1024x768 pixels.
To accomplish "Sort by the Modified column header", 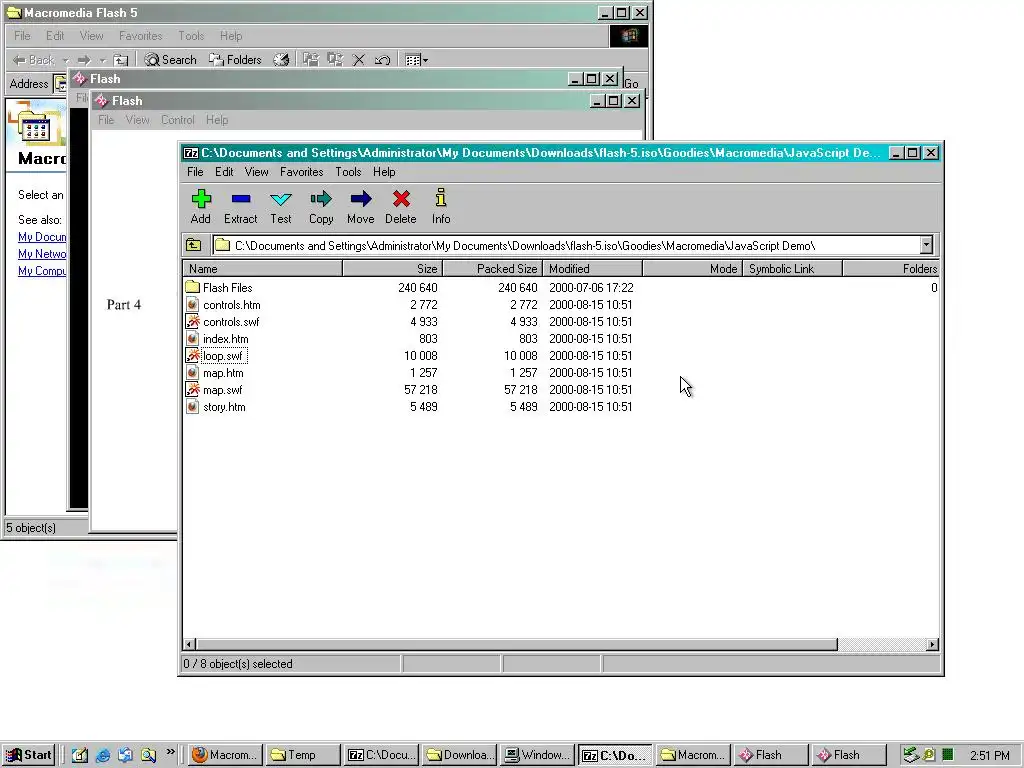I will pyautogui.click(x=592, y=268).
